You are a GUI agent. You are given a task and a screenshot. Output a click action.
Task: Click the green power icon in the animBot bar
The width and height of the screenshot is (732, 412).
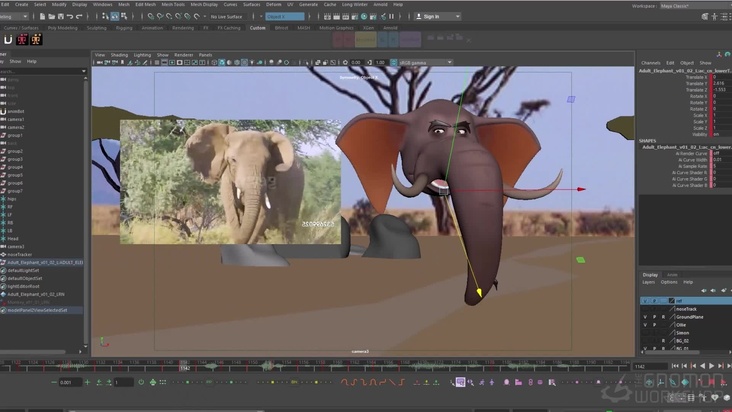141,382
